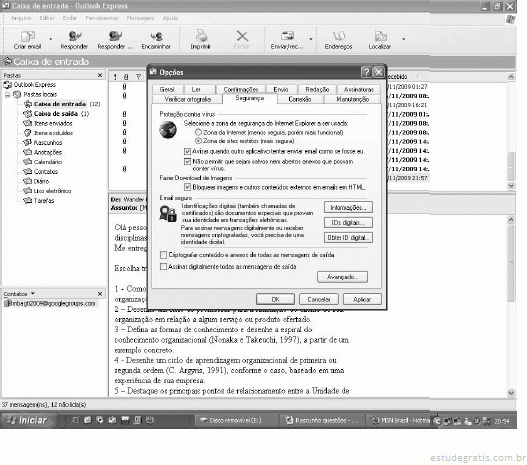Open the Editar menu

(47, 18)
